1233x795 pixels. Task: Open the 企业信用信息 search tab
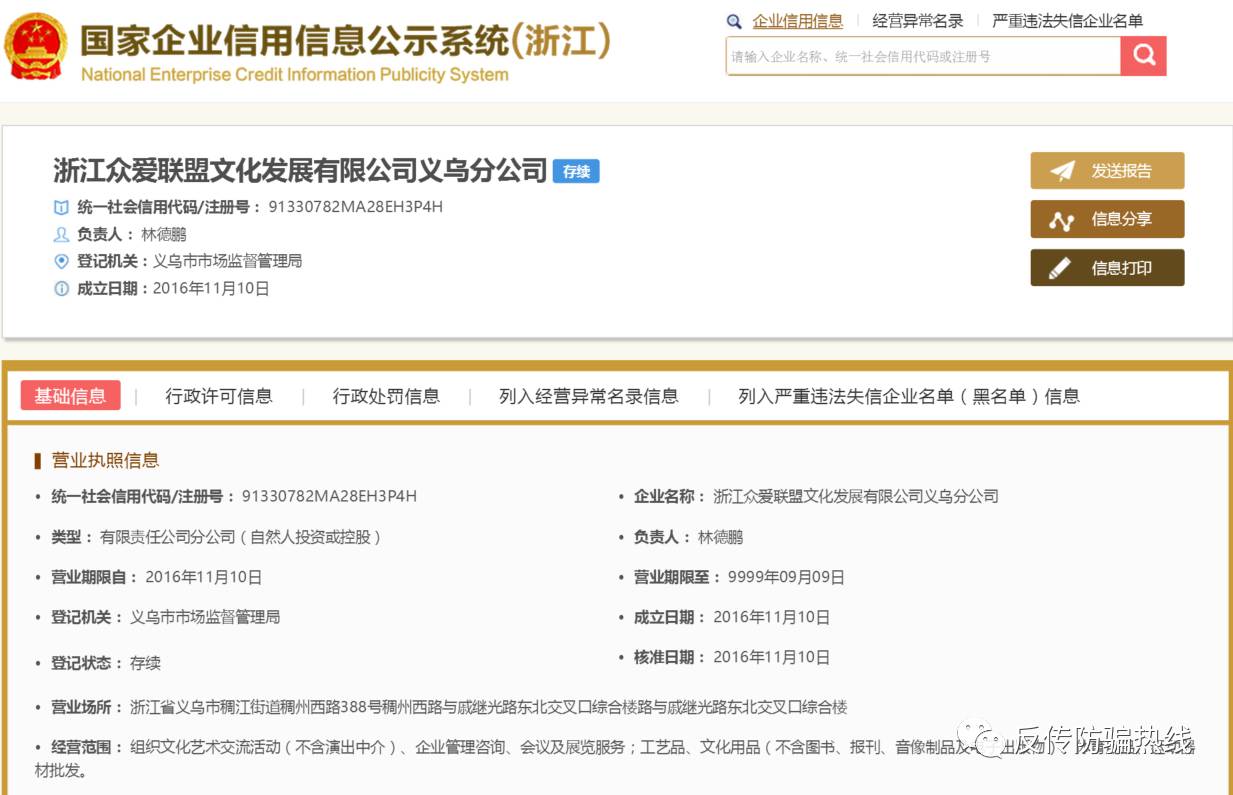[797, 21]
